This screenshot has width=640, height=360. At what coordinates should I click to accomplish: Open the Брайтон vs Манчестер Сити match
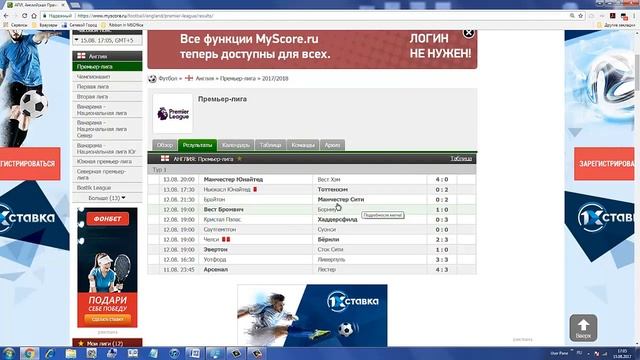pos(312,199)
